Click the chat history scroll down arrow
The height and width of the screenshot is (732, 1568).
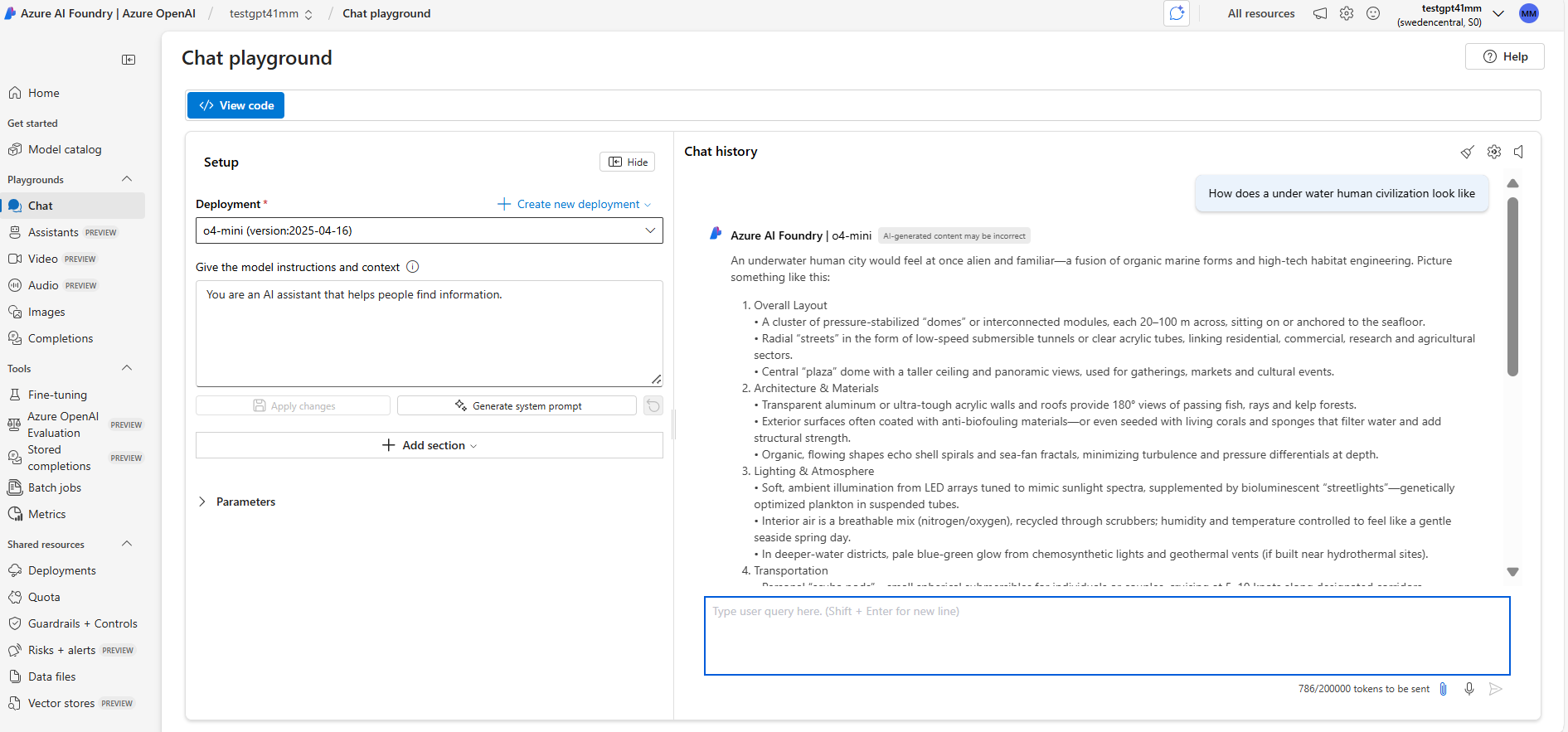(x=1512, y=572)
